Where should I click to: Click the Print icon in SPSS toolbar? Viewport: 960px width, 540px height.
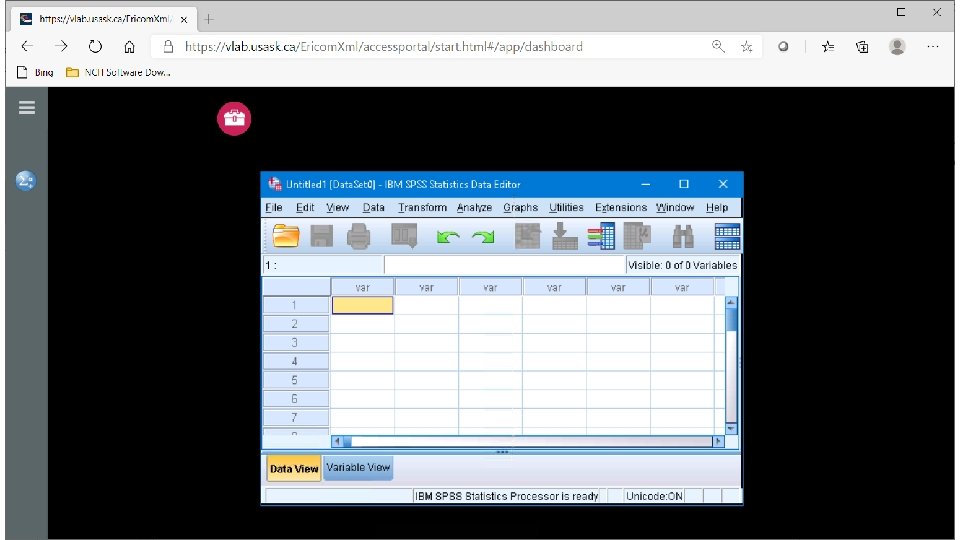[x=359, y=236]
